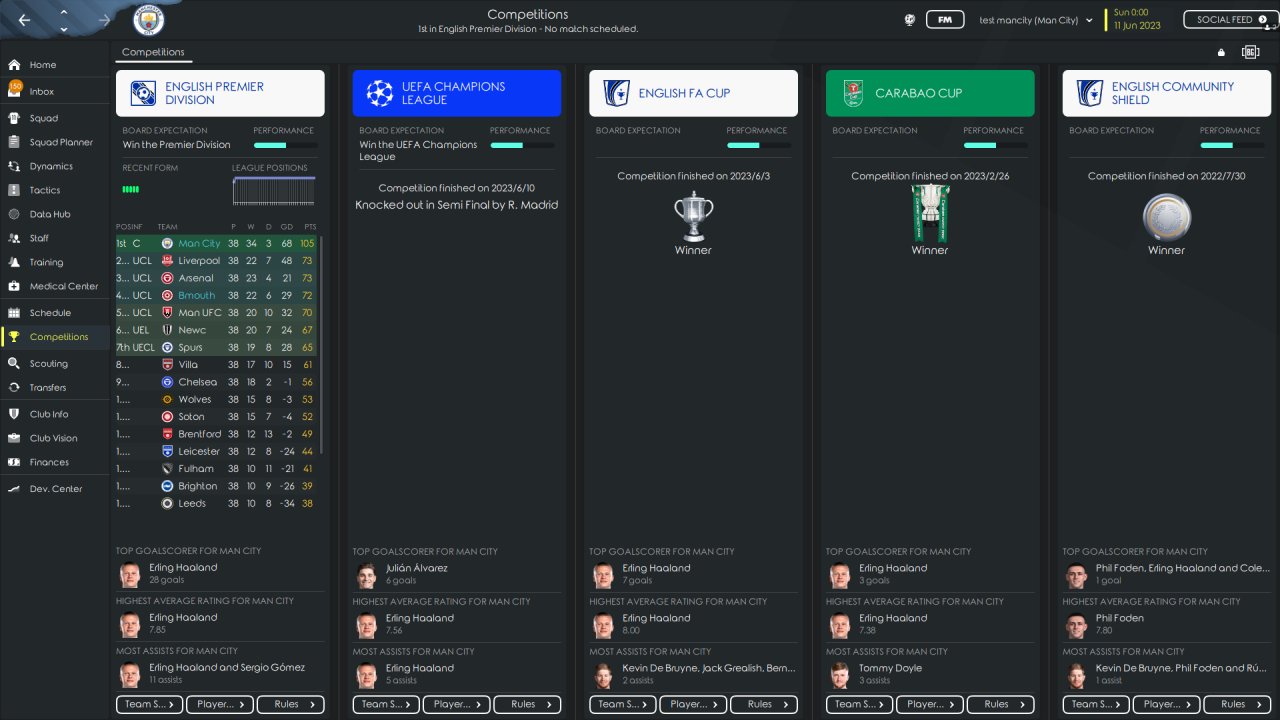This screenshot has width=1280, height=720.
Task: Open Finances in the sidebar
Action: coord(49,462)
